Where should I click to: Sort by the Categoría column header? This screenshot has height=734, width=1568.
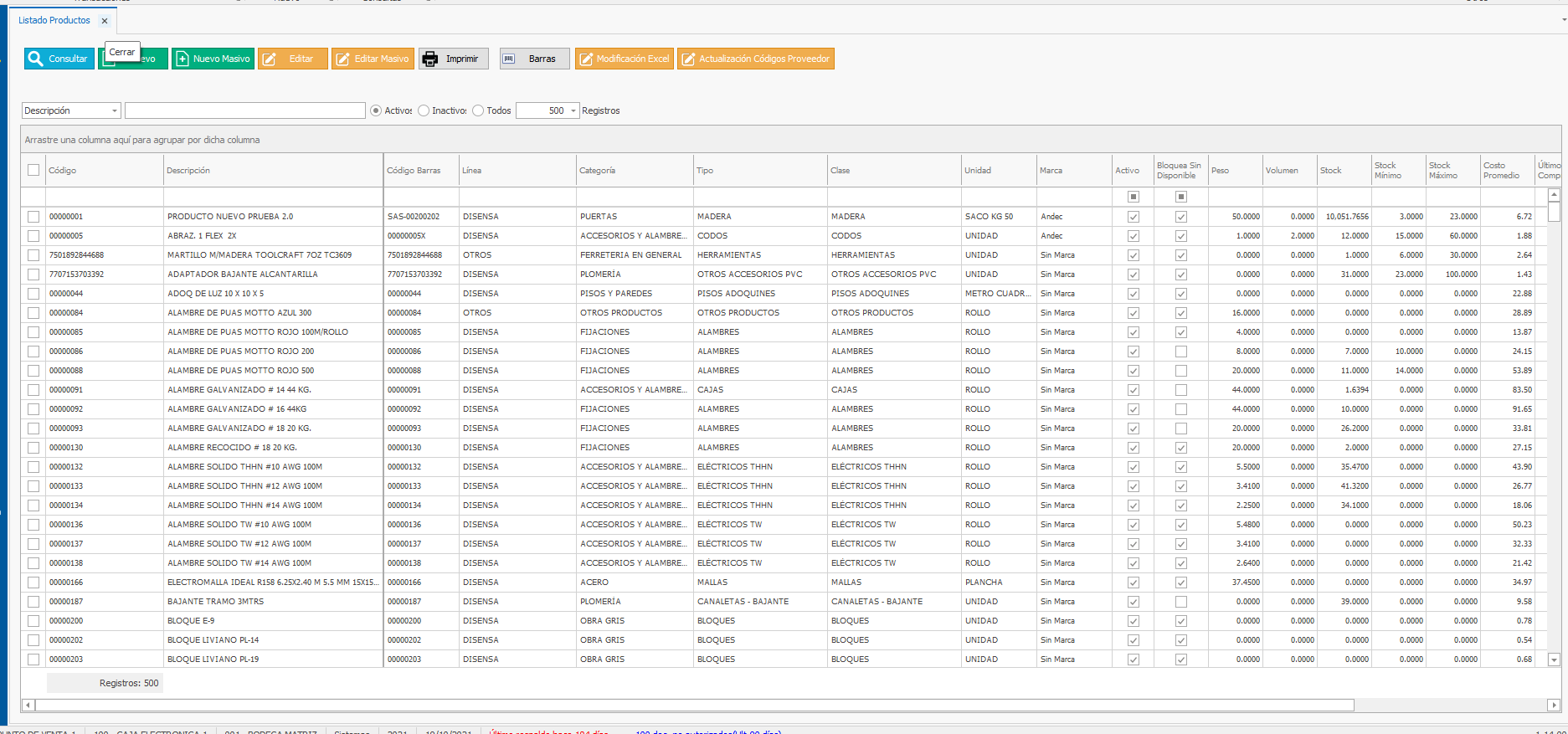click(x=597, y=170)
